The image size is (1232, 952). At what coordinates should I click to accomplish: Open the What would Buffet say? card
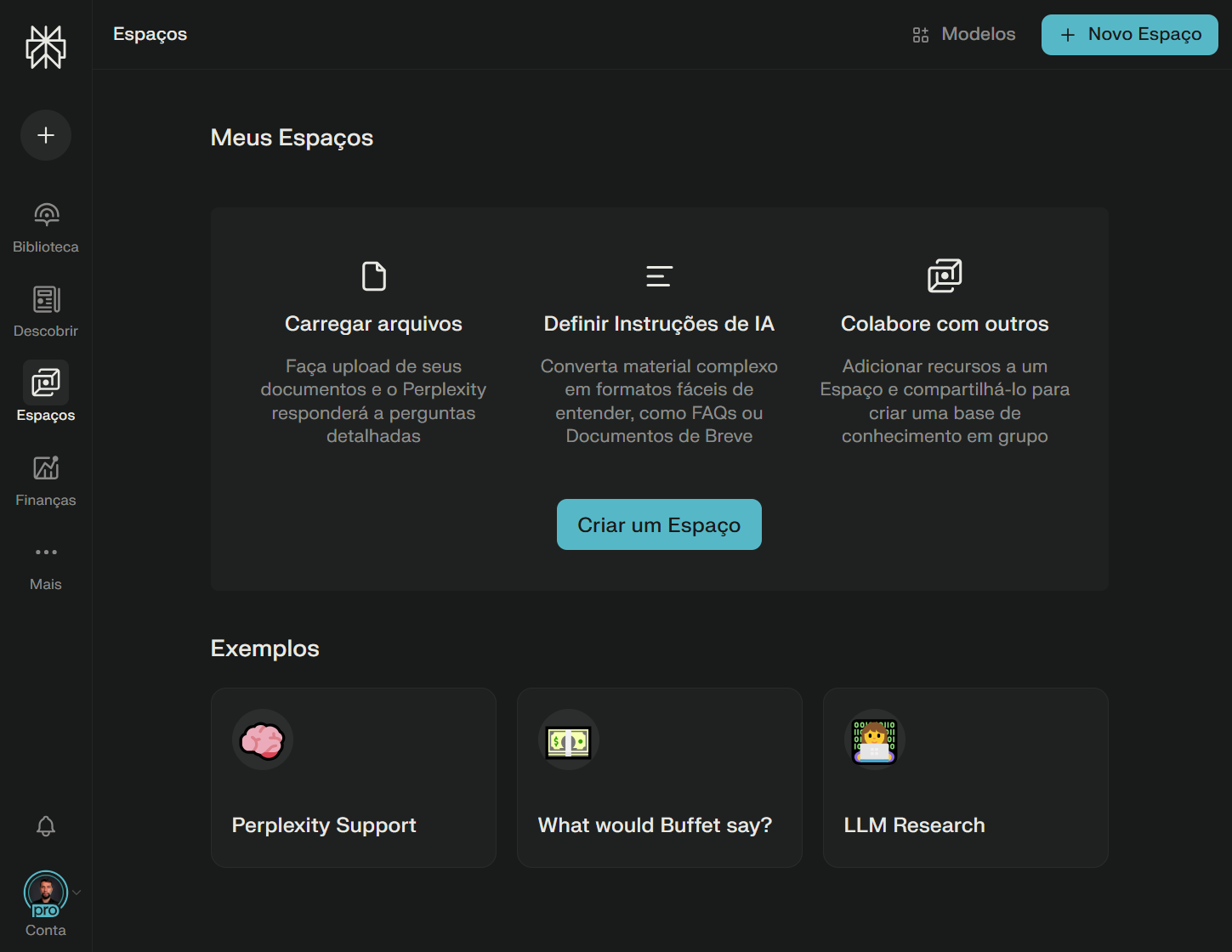659,778
